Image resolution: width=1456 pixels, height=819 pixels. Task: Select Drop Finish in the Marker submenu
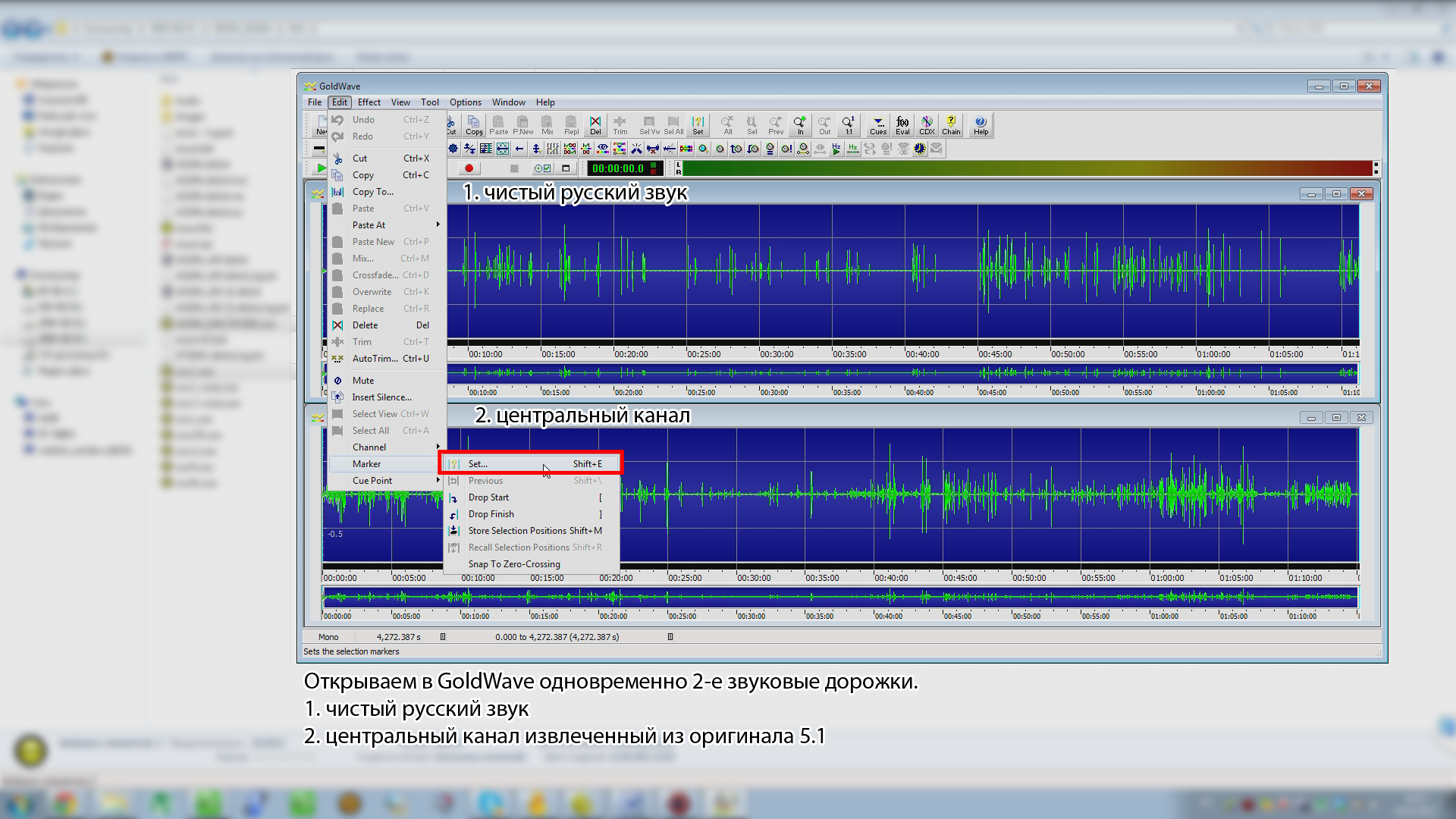point(532,514)
